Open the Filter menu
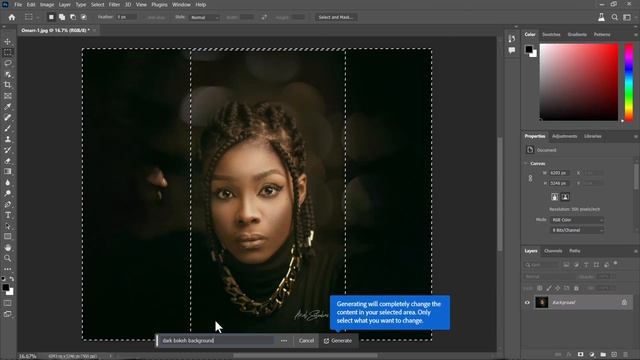This screenshot has width=640, height=360. (x=114, y=4)
